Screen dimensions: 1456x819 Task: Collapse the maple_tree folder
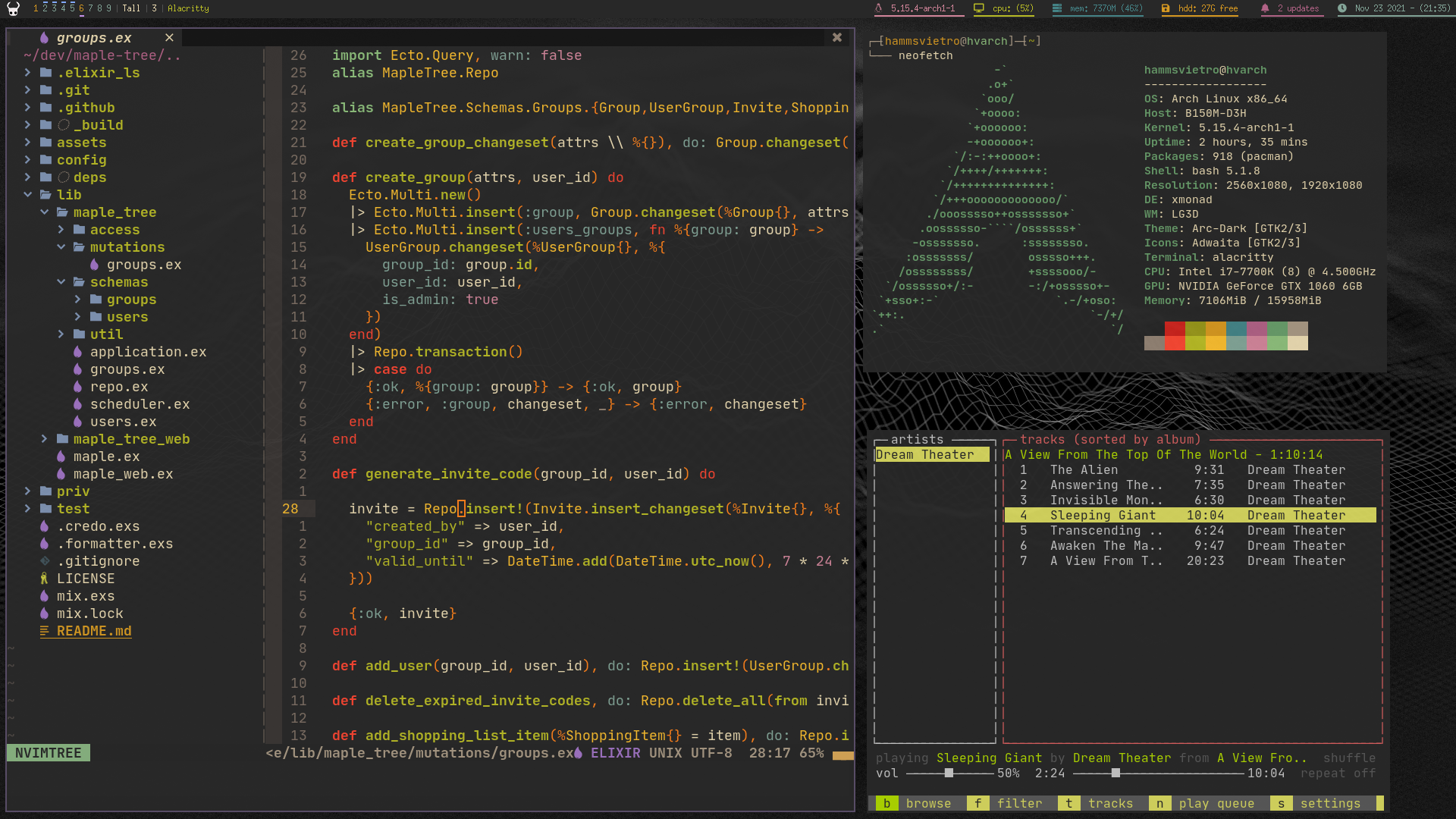click(44, 212)
